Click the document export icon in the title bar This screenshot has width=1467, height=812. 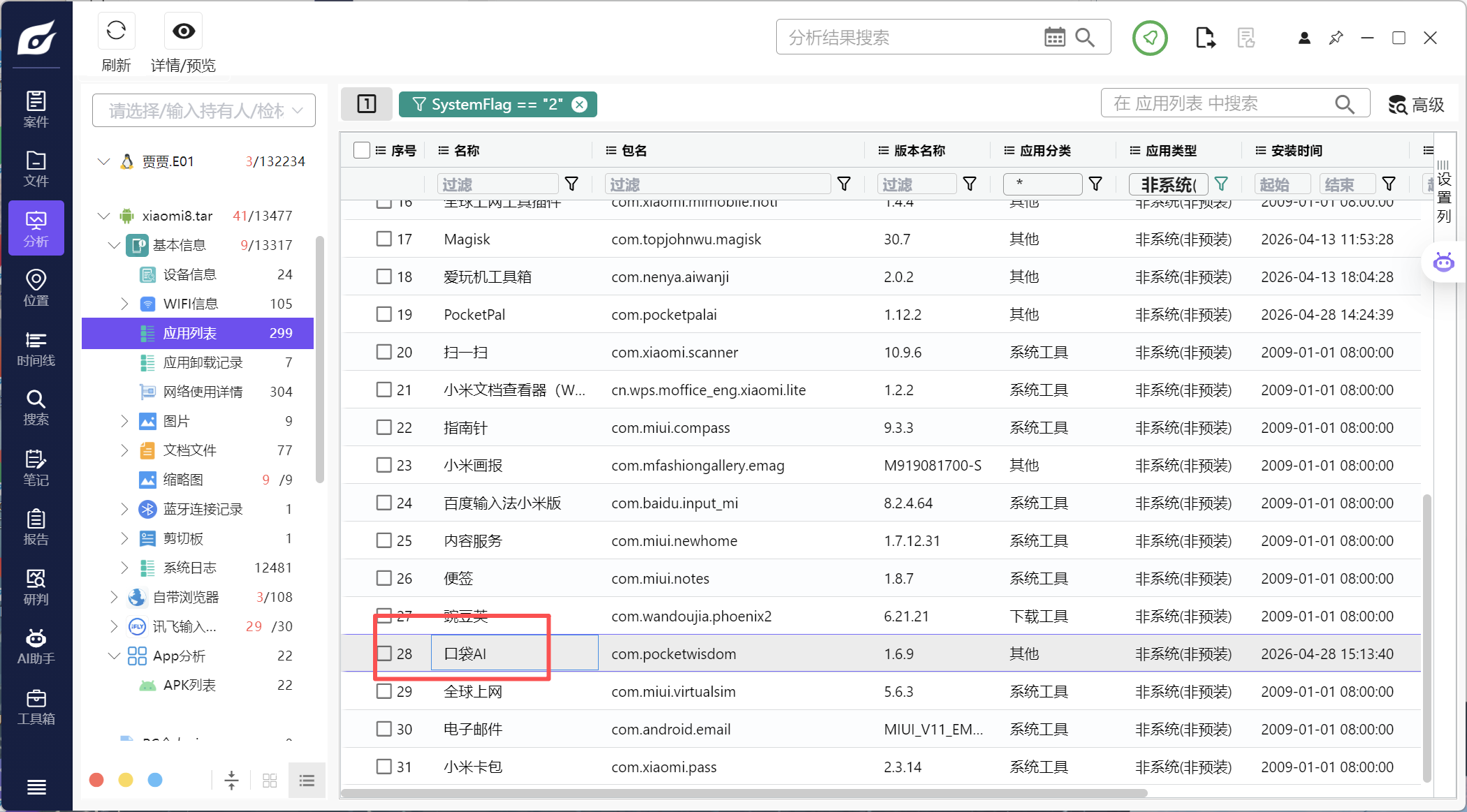point(1205,38)
